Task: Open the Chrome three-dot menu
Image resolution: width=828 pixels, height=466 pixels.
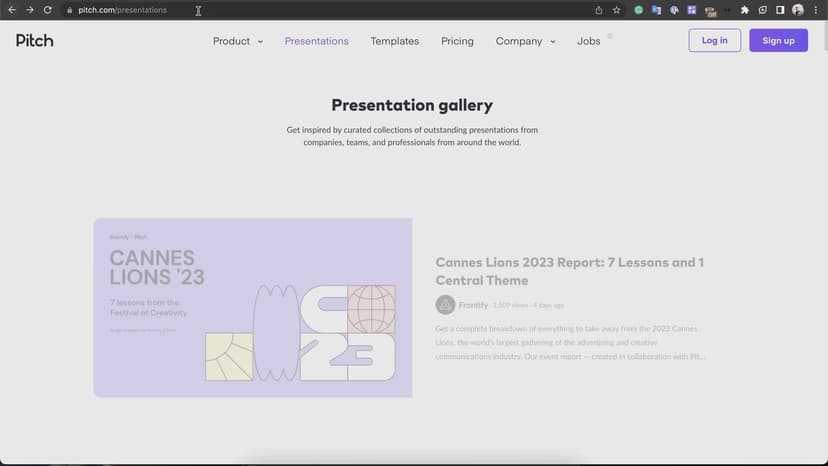Action: (815, 10)
